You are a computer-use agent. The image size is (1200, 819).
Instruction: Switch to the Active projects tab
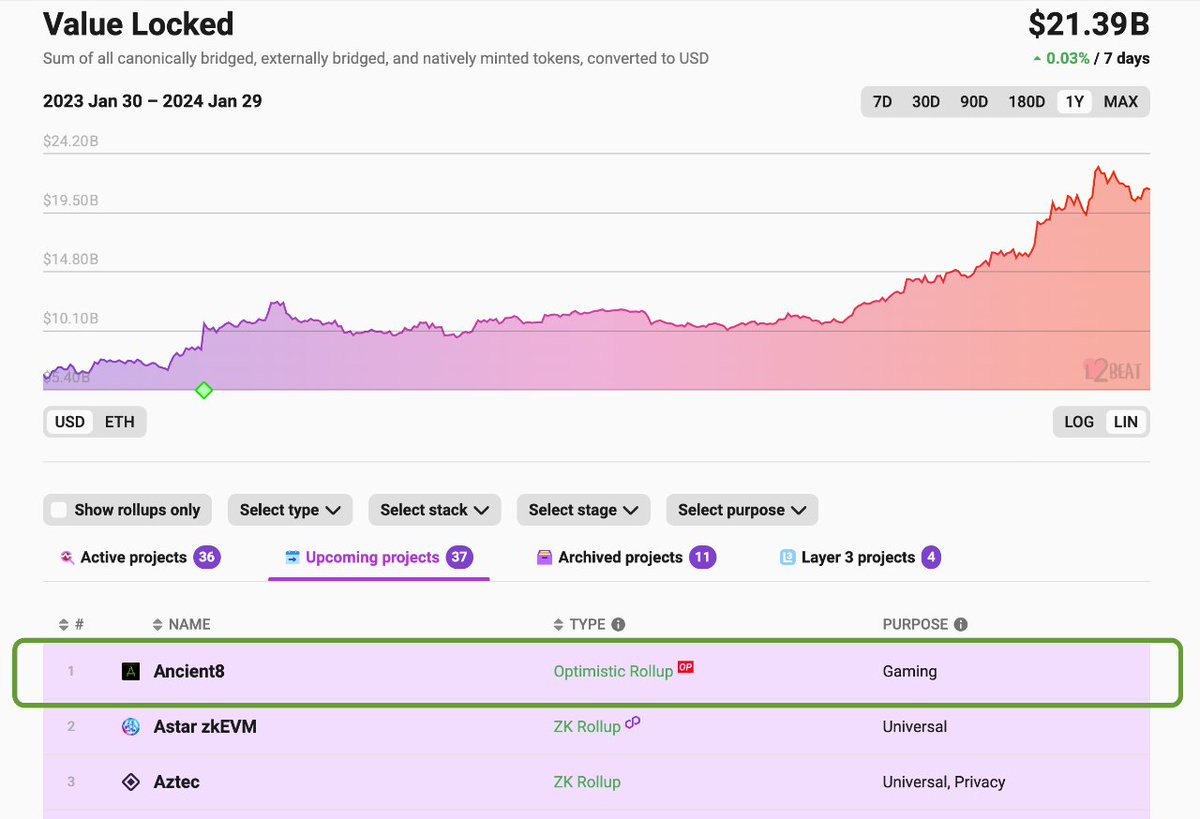pyautogui.click(x=139, y=557)
